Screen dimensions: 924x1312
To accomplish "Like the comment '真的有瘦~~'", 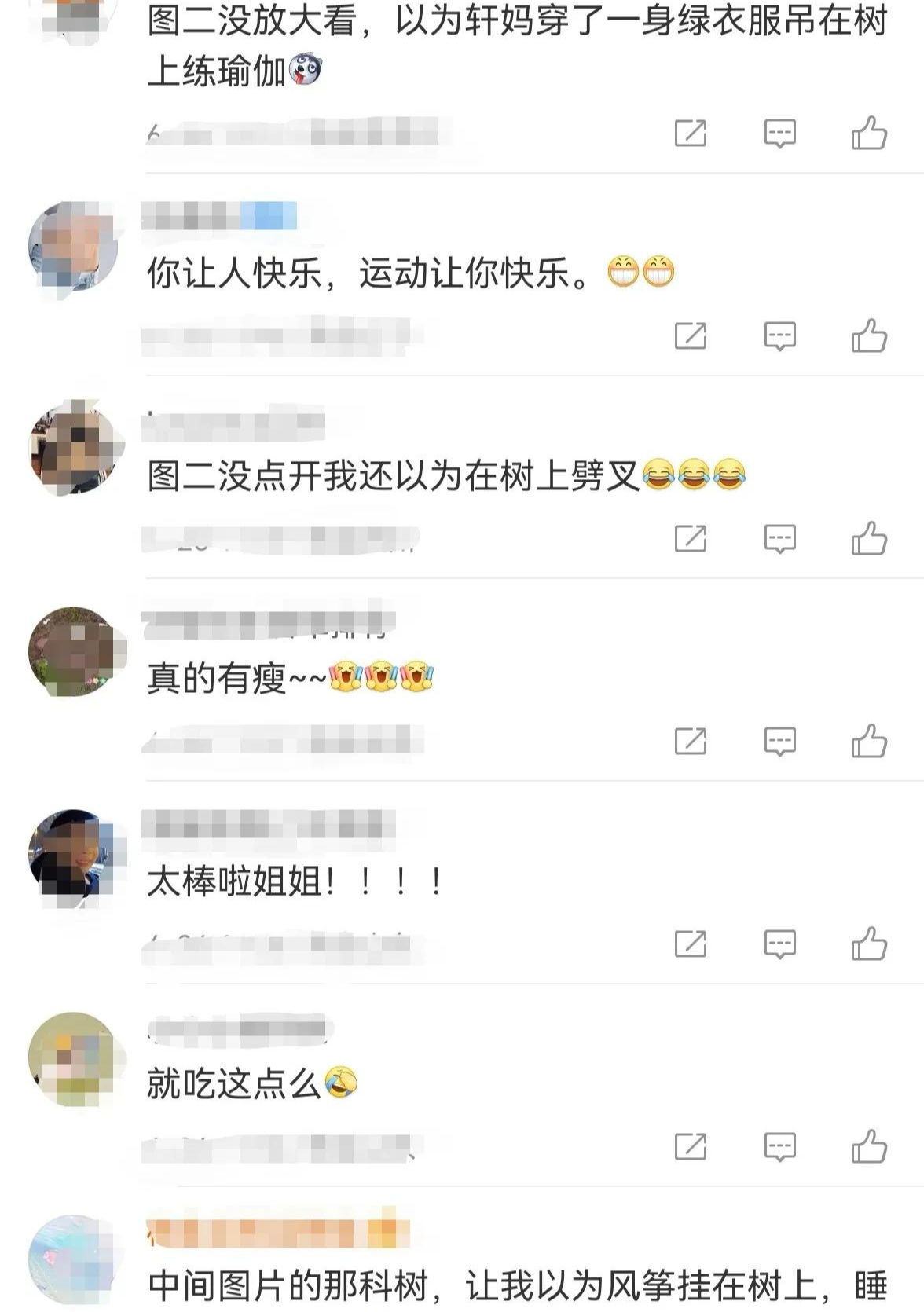I will pos(869,741).
